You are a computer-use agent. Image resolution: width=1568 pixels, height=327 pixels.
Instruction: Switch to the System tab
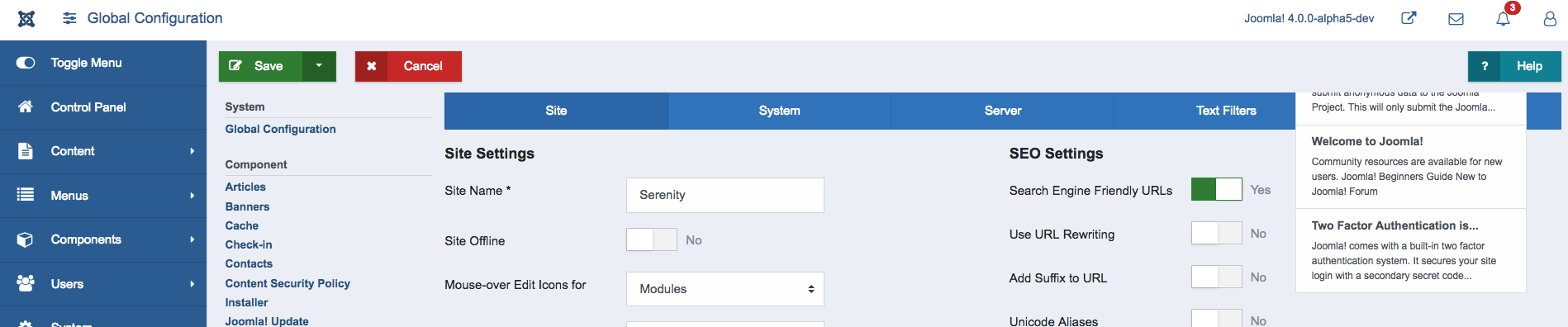tap(779, 111)
